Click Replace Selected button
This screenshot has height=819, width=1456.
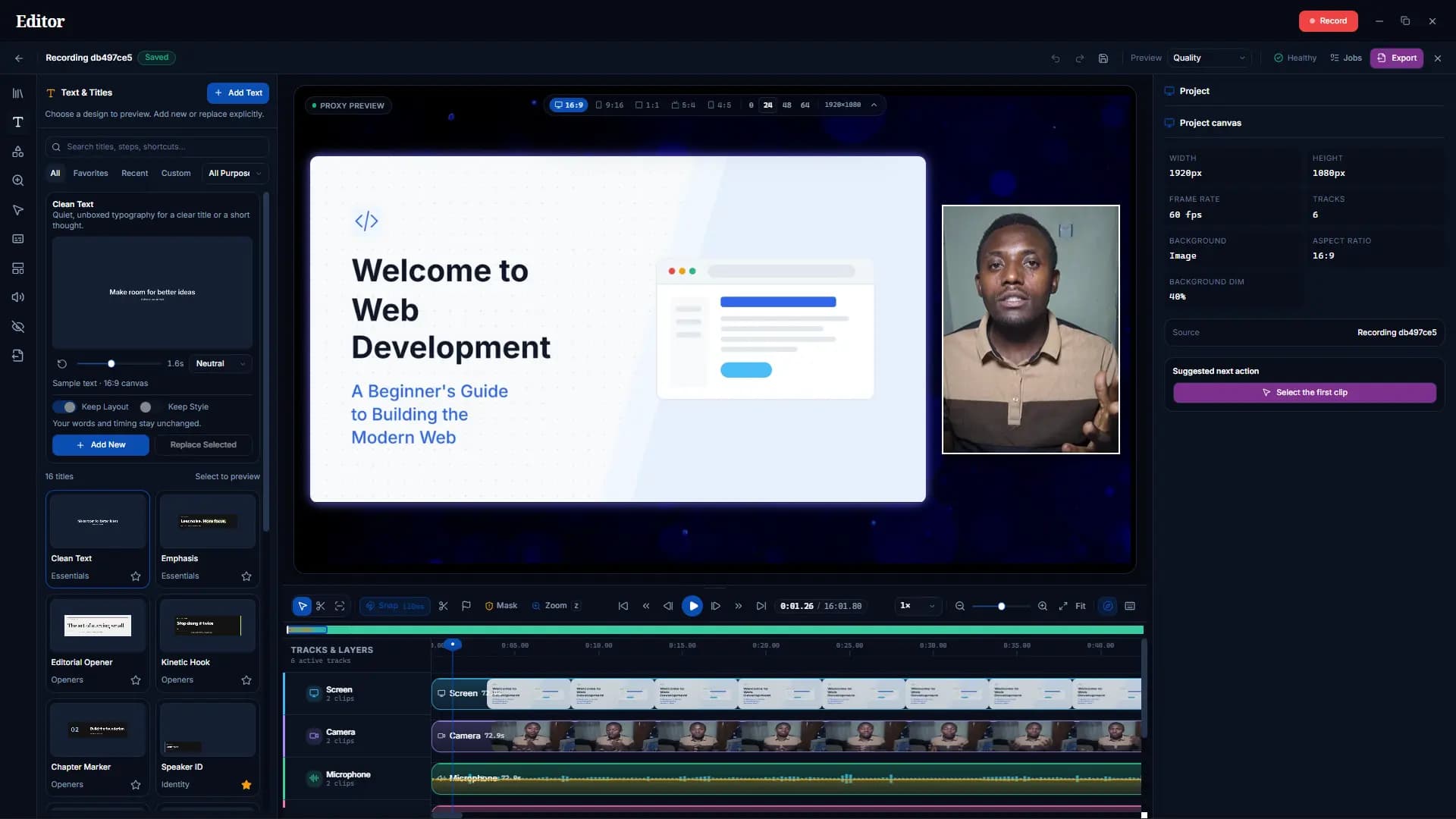tap(203, 445)
